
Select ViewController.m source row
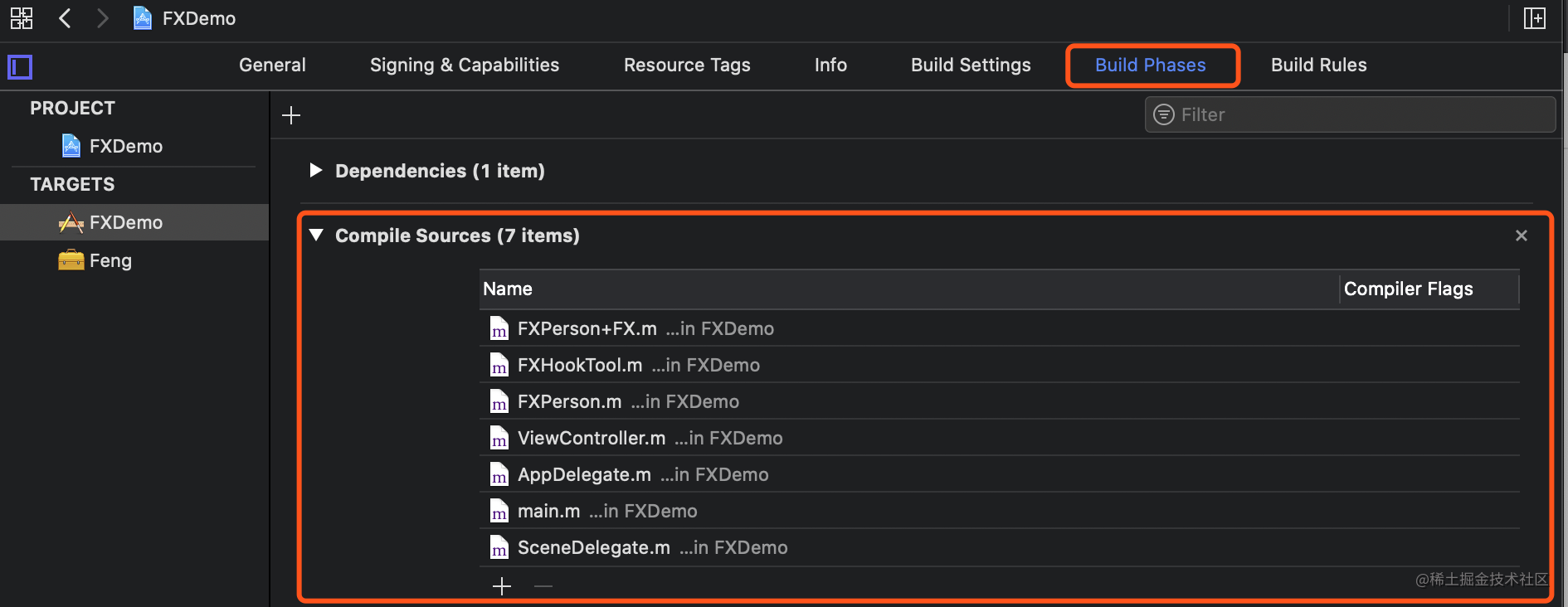point(1000,438)
